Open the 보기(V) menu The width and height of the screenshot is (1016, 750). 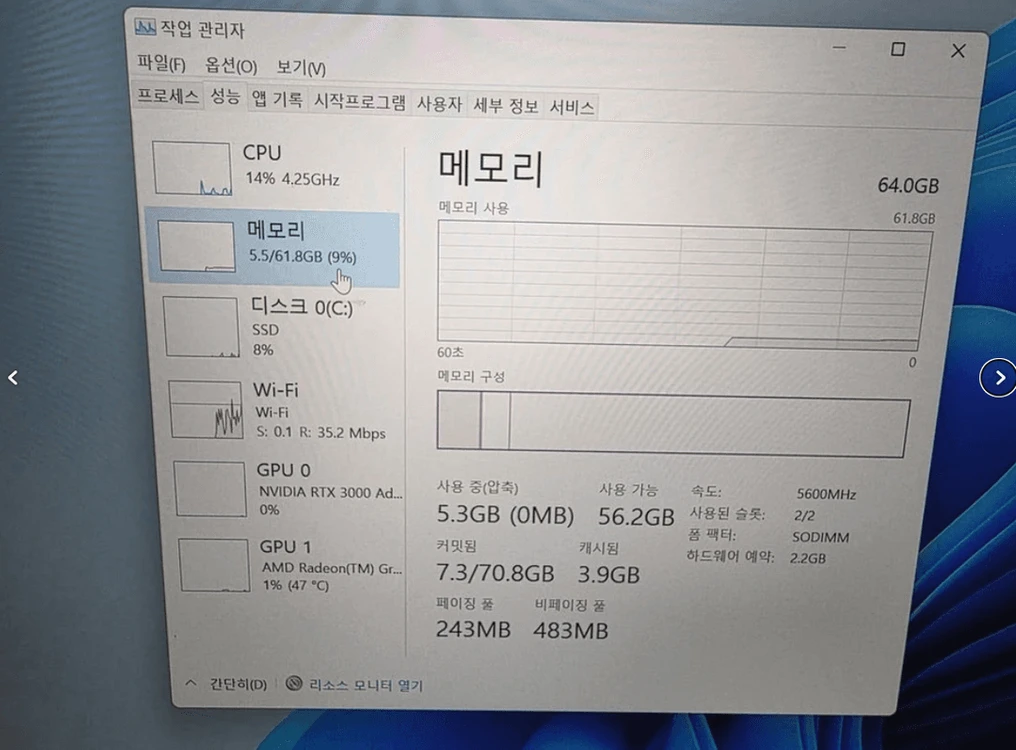(301, 67)
